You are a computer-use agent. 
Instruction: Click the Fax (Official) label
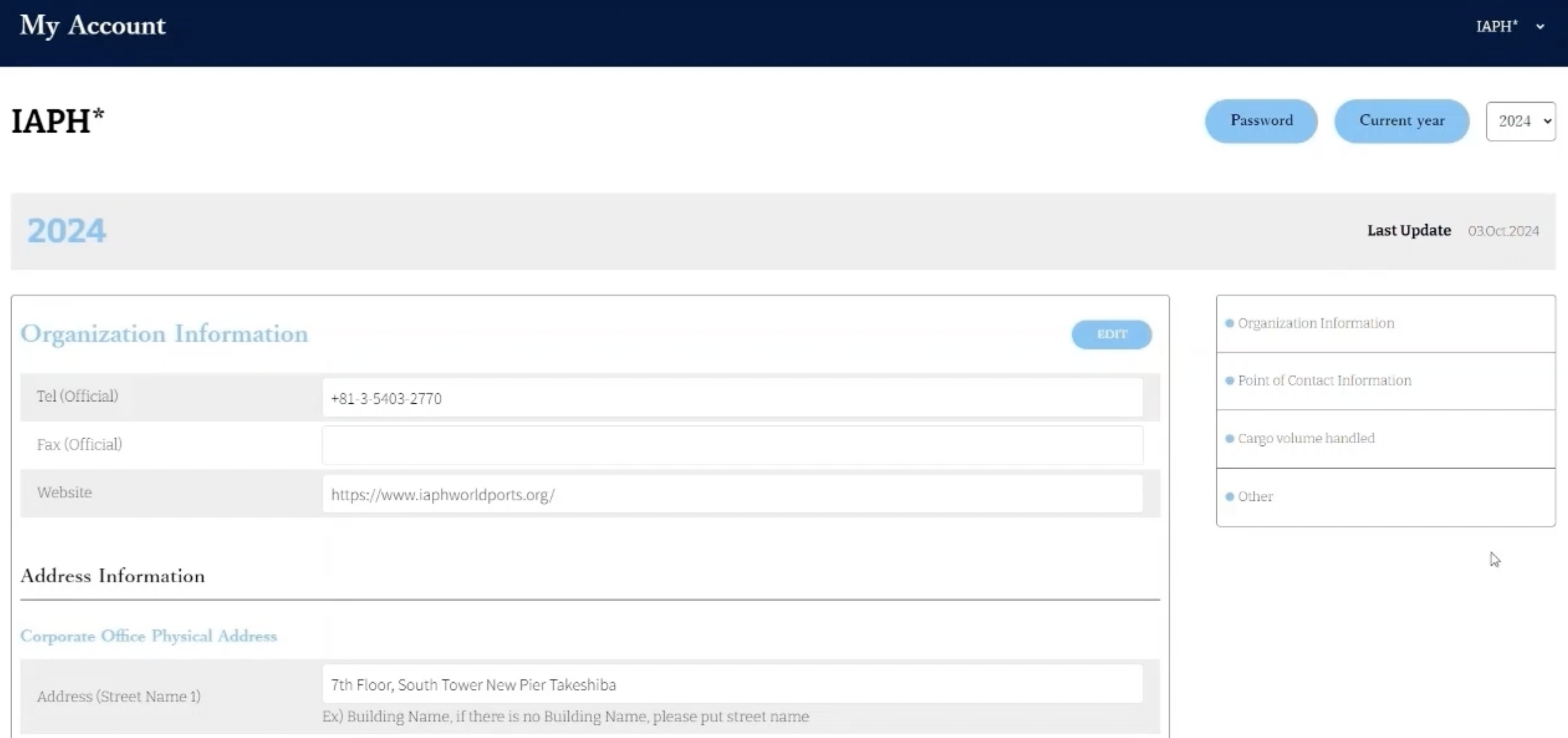click(x=79, y=444)
